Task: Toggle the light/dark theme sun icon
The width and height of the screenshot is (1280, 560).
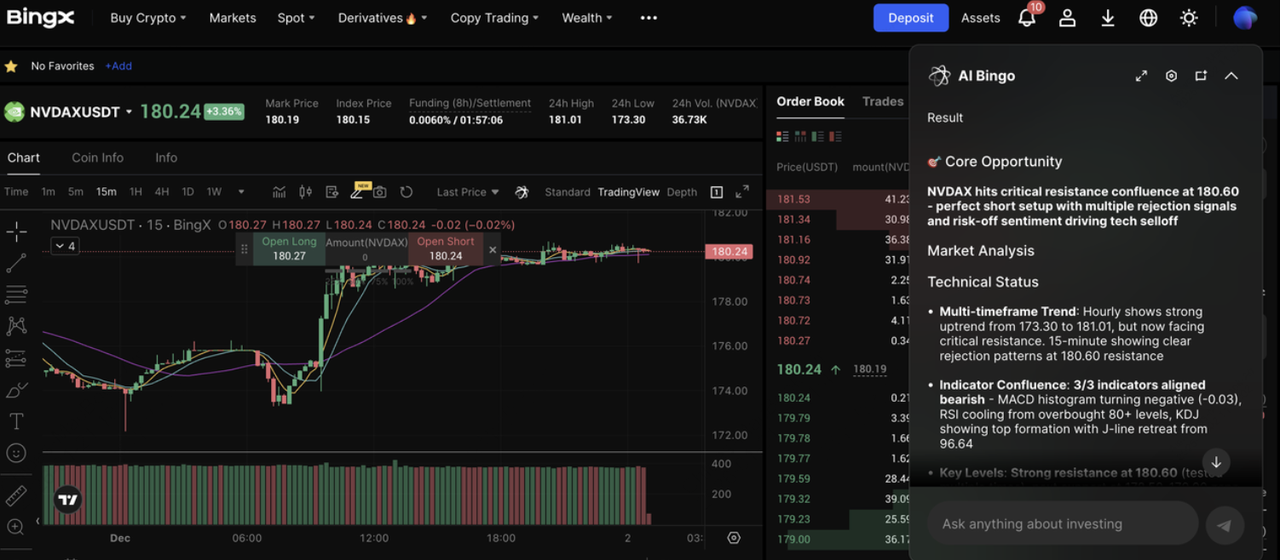Action: pos(1189,18)
